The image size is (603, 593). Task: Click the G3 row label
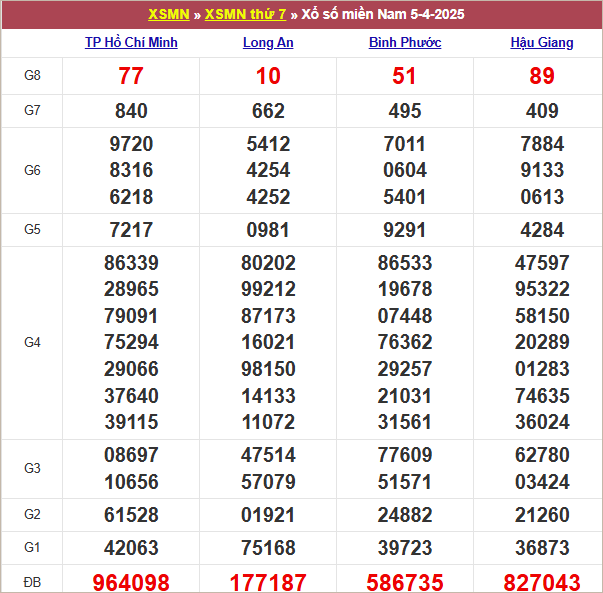(x=32, y=468)
